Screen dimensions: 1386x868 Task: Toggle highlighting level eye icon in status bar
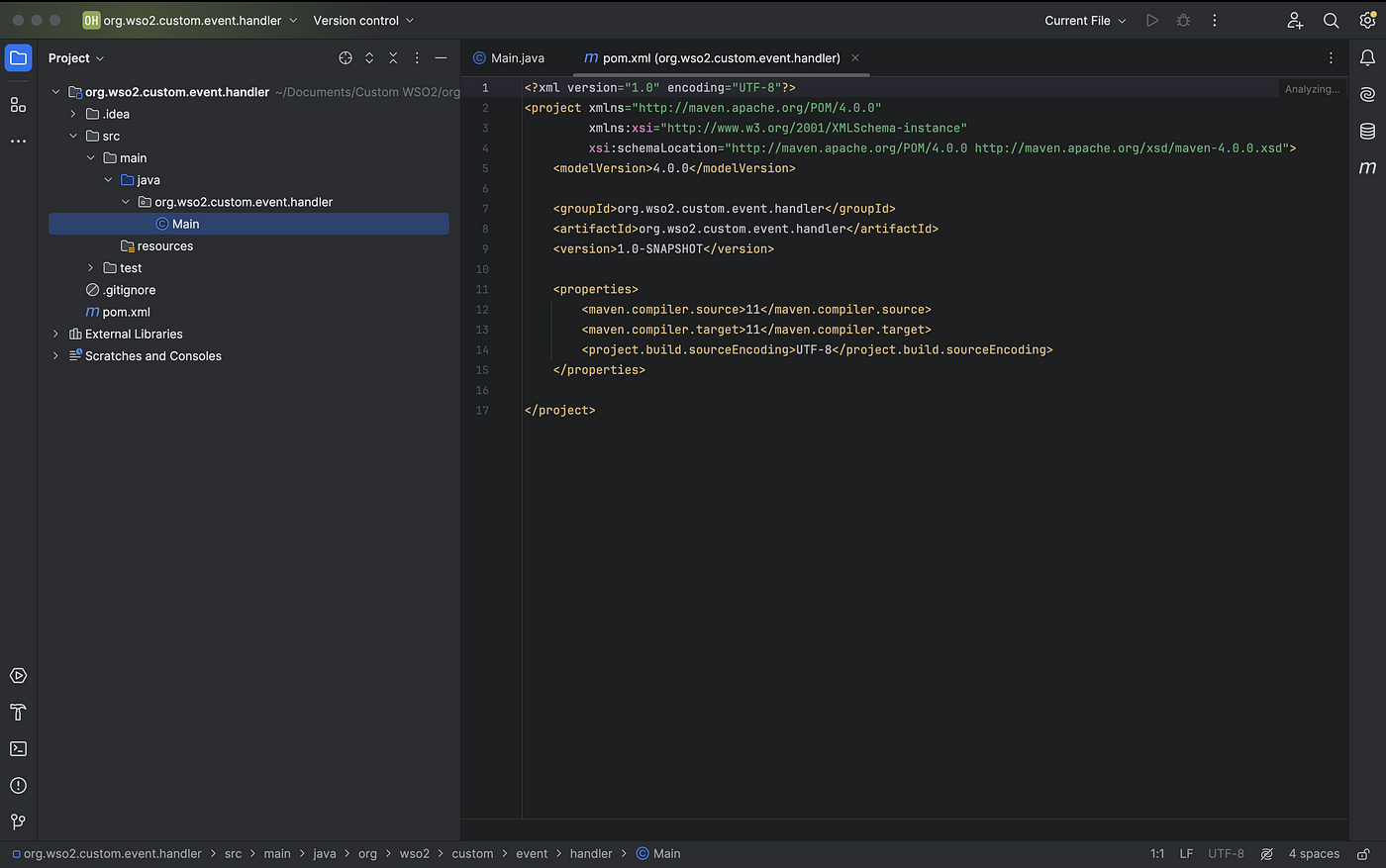[1266, 854]
